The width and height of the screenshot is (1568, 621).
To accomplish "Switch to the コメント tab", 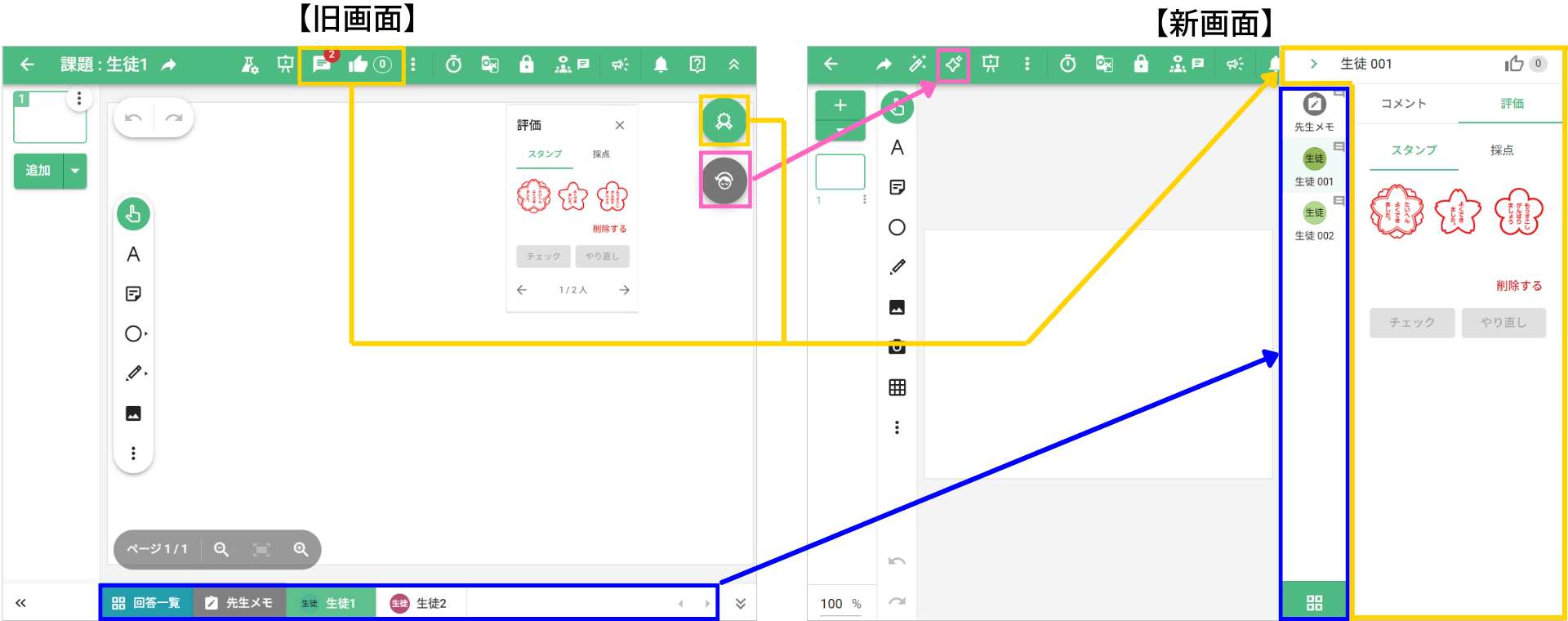I will 1403,104.
